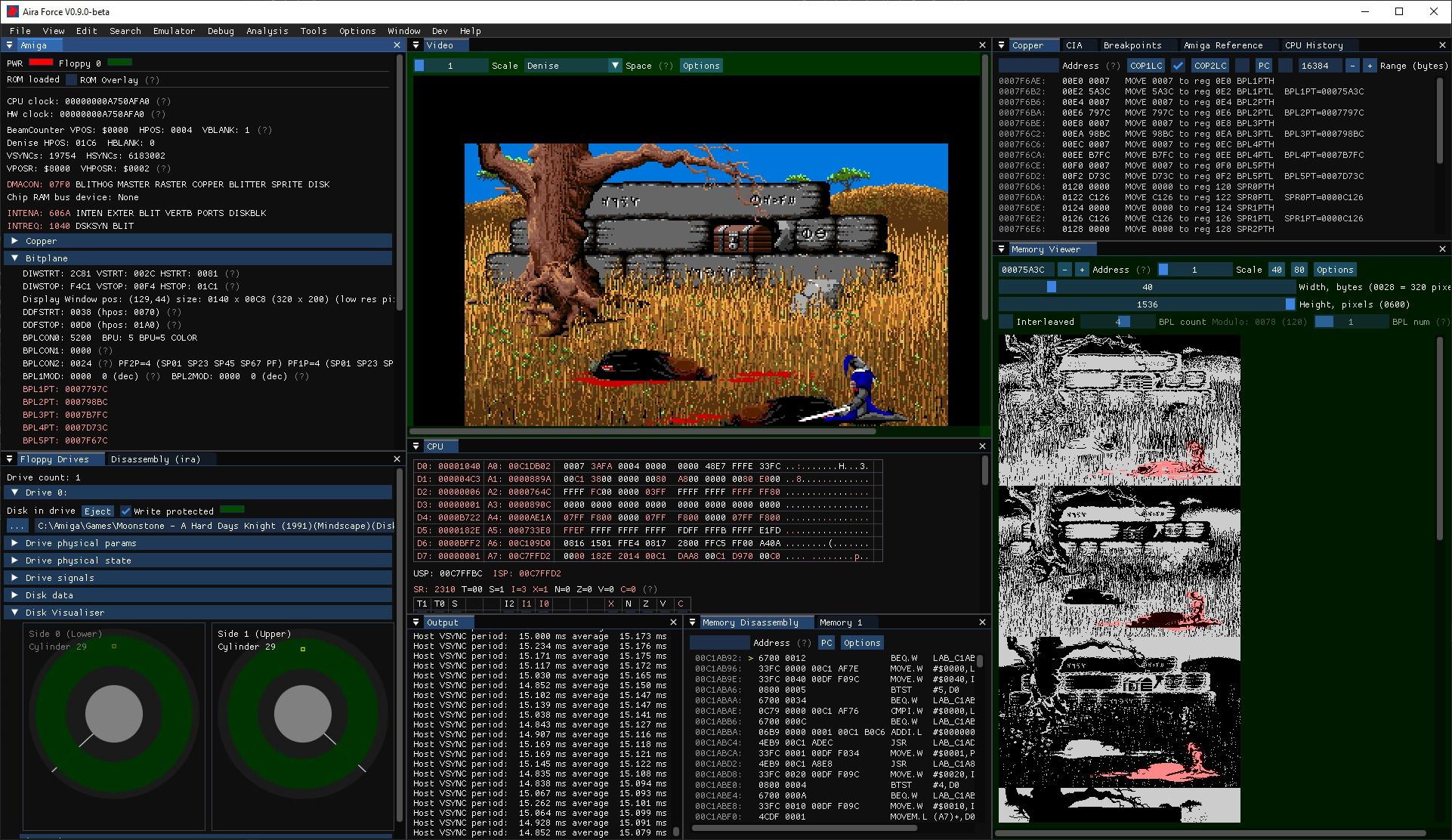
Task: Open the Amiga panel dock menu arrow
Action: pyautogui.click(x=9, y=45)
